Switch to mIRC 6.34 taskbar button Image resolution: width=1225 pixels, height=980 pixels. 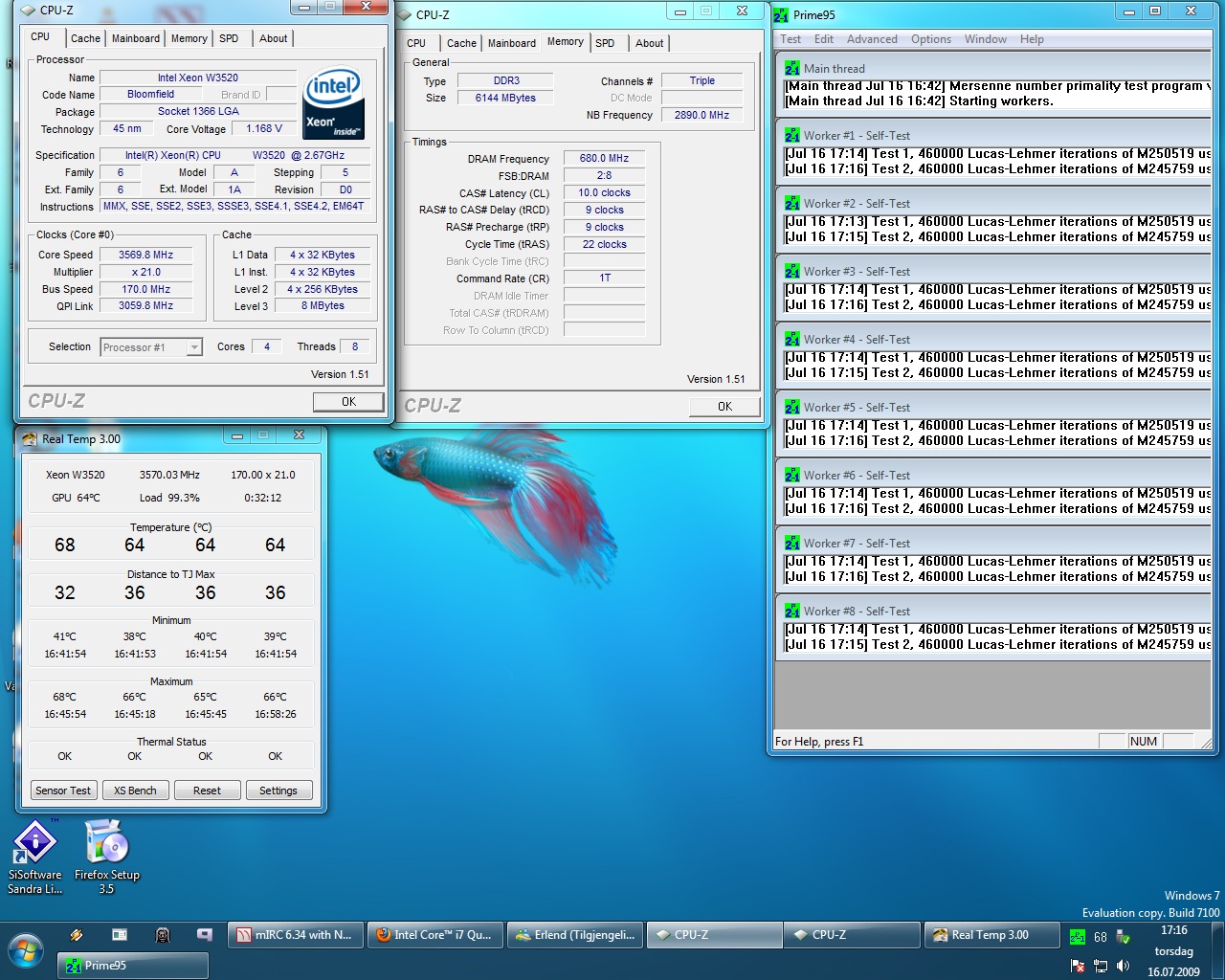[295, 935]
